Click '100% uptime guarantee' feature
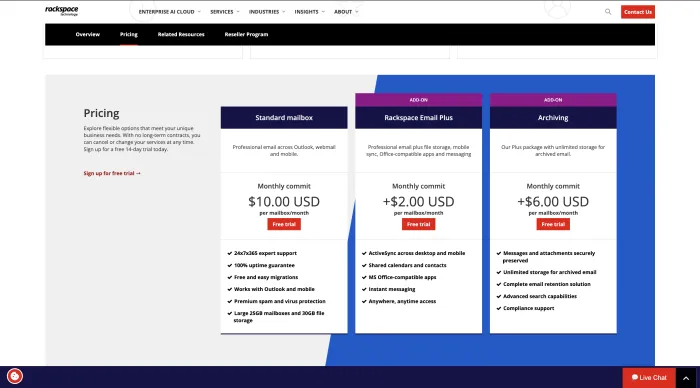The width and height of the screenshot is (700, 388). point(264,265)
